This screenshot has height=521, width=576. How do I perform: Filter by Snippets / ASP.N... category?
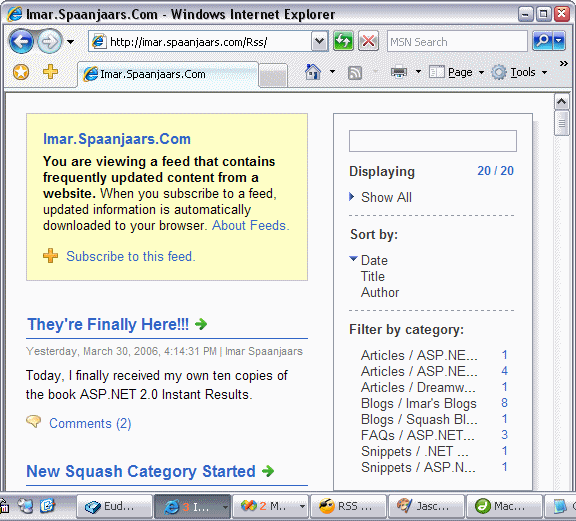coord(418,467)
